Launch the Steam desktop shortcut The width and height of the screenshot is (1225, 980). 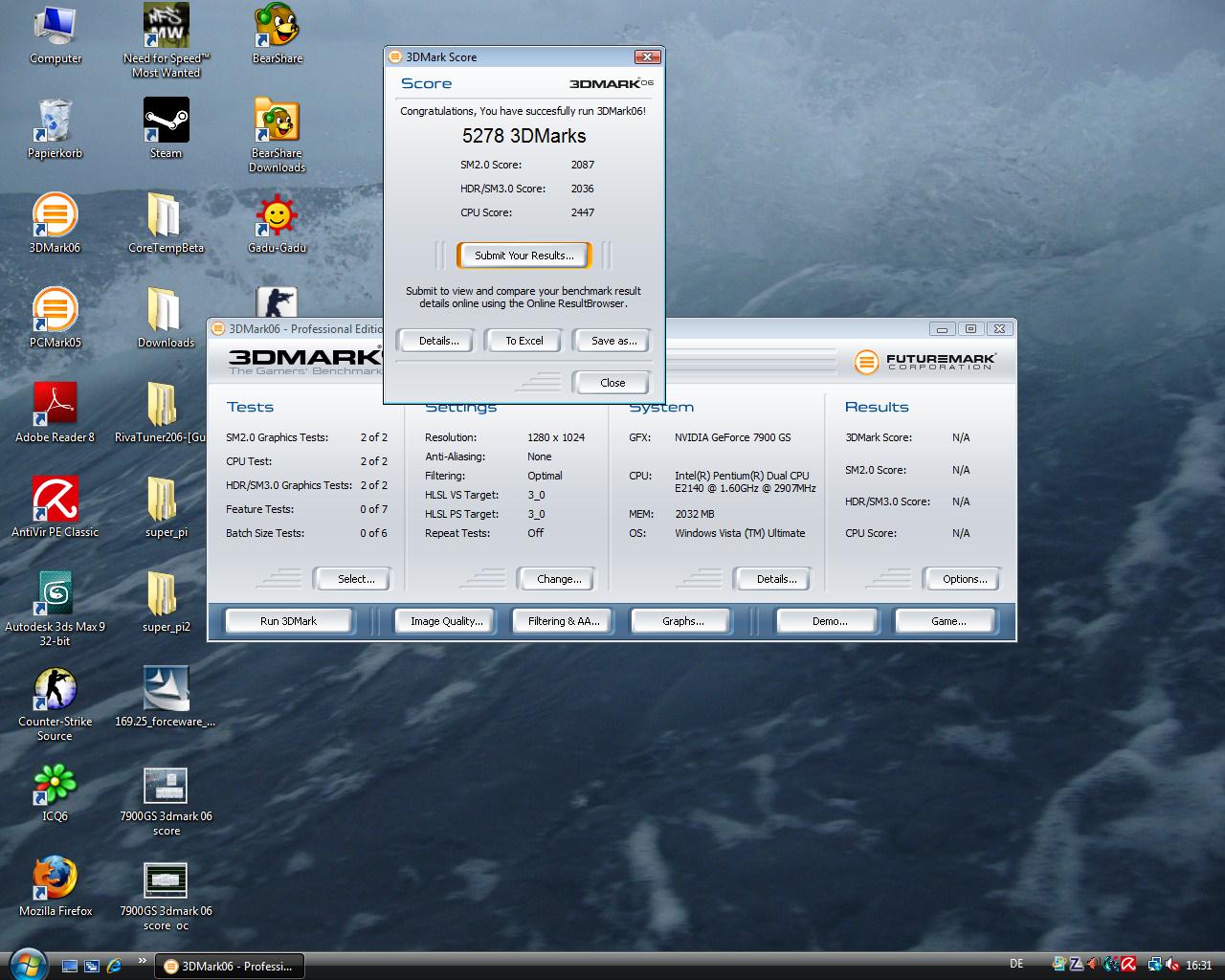pyautogui.click(x=166, y=129)
